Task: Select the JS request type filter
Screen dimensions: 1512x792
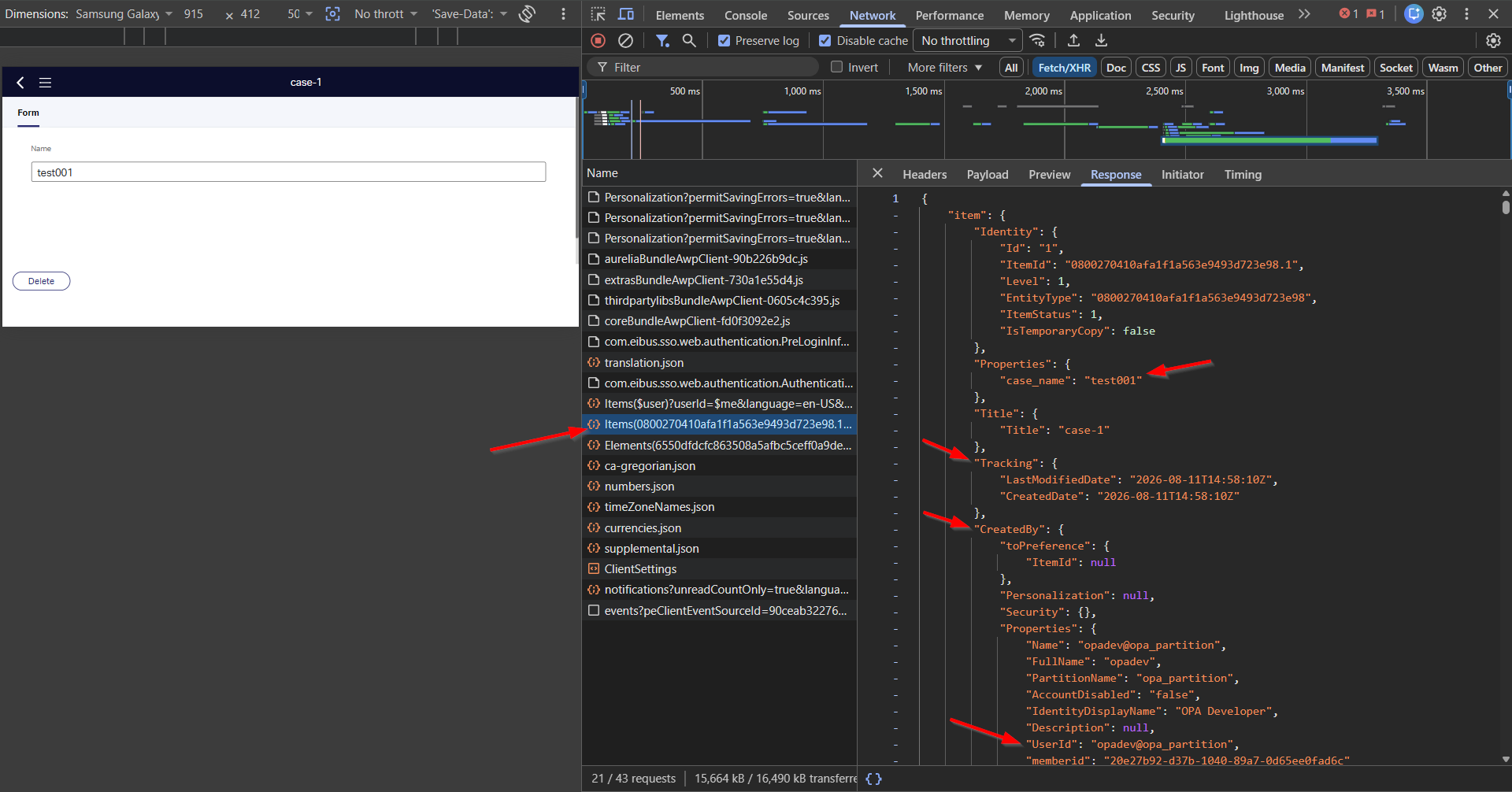Action: (x=1180, y=68)
